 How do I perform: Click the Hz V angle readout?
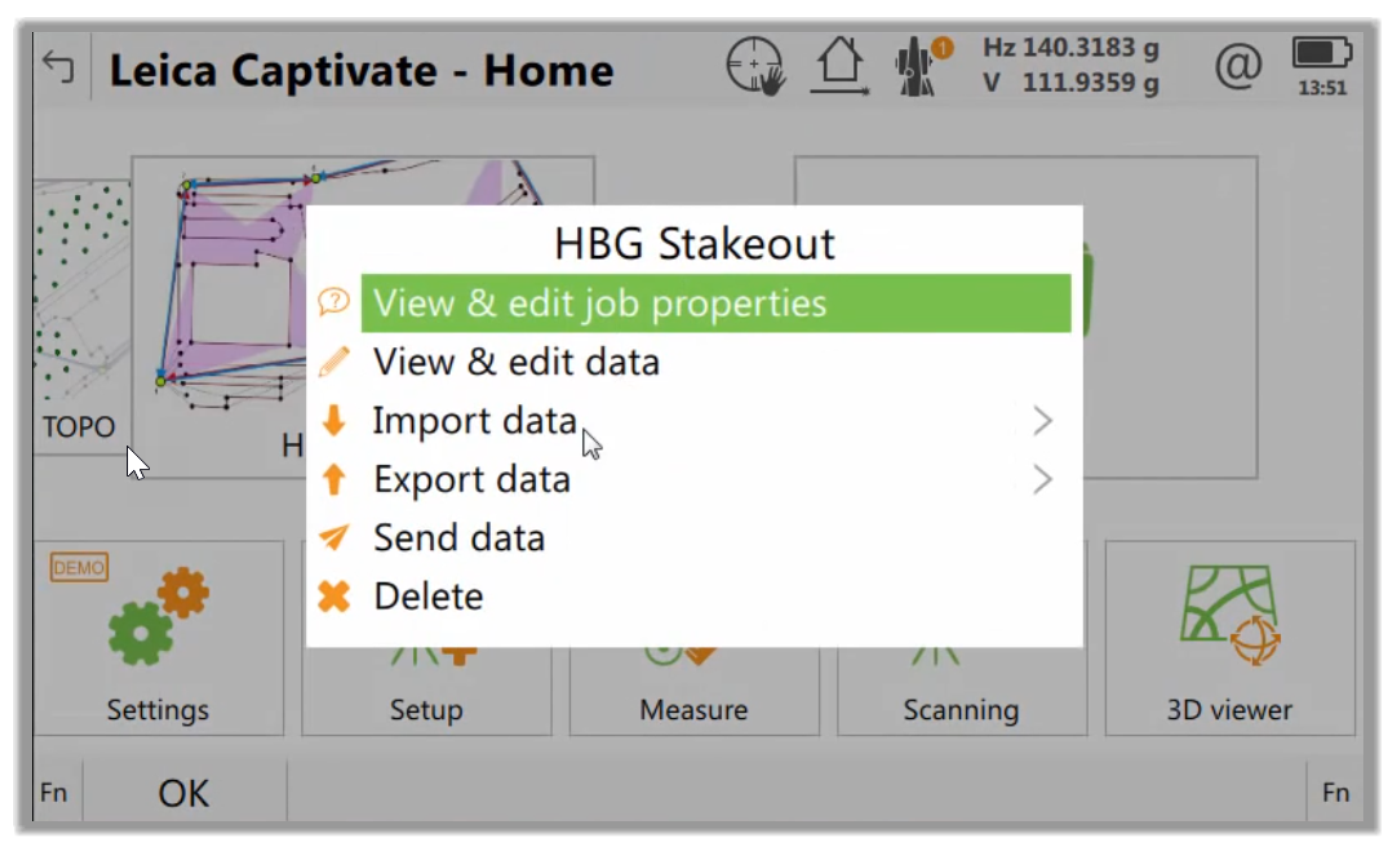(1071, 66)
